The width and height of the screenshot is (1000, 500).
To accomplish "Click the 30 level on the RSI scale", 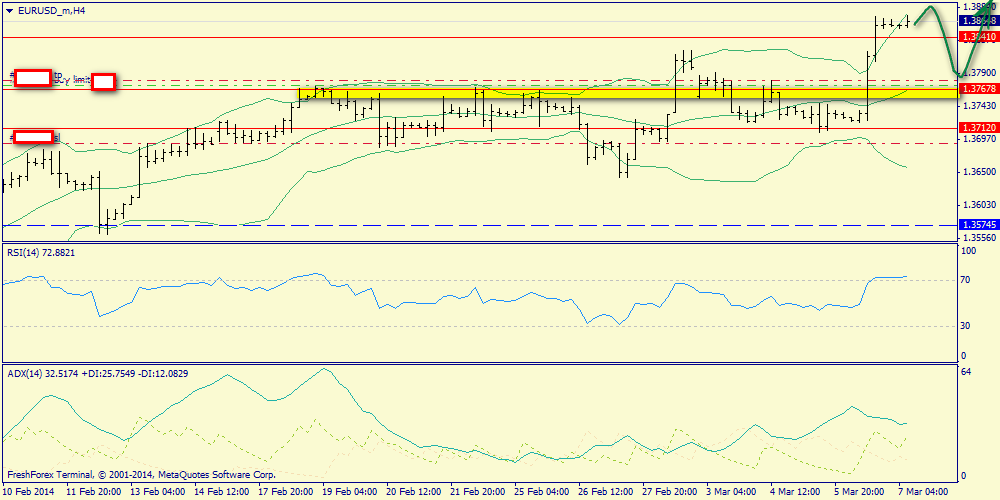I will tap(966, 326).
